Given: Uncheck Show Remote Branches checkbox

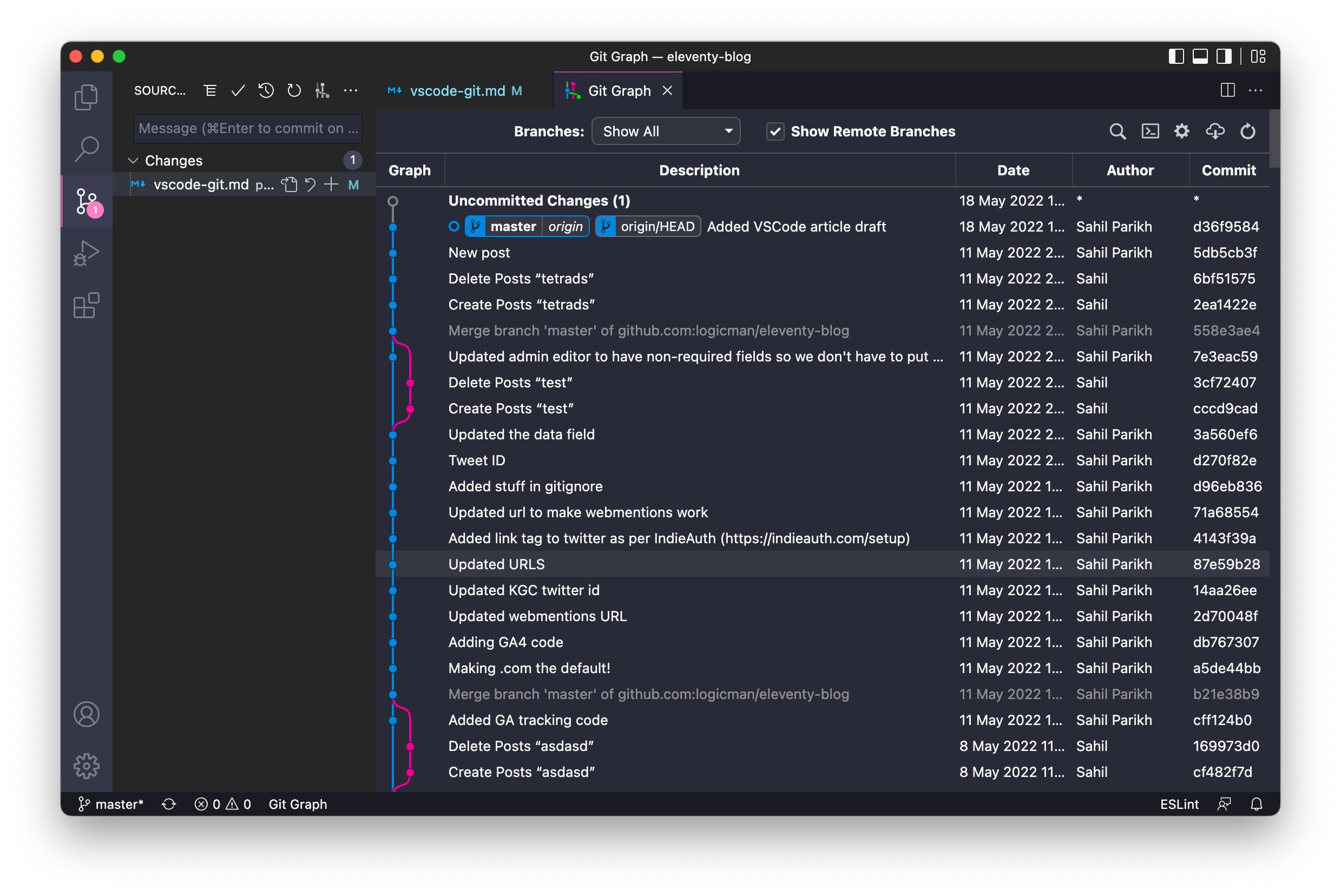Looking at the screenshot, I should tap(775, 131).
